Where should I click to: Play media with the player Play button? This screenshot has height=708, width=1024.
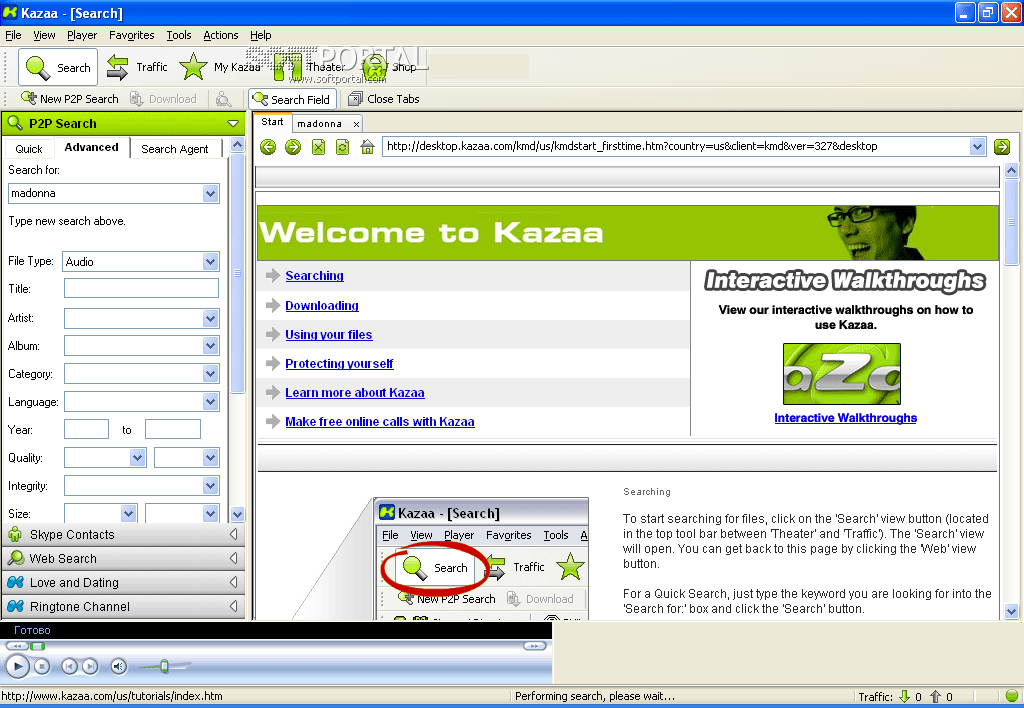[x=18, y=667]
